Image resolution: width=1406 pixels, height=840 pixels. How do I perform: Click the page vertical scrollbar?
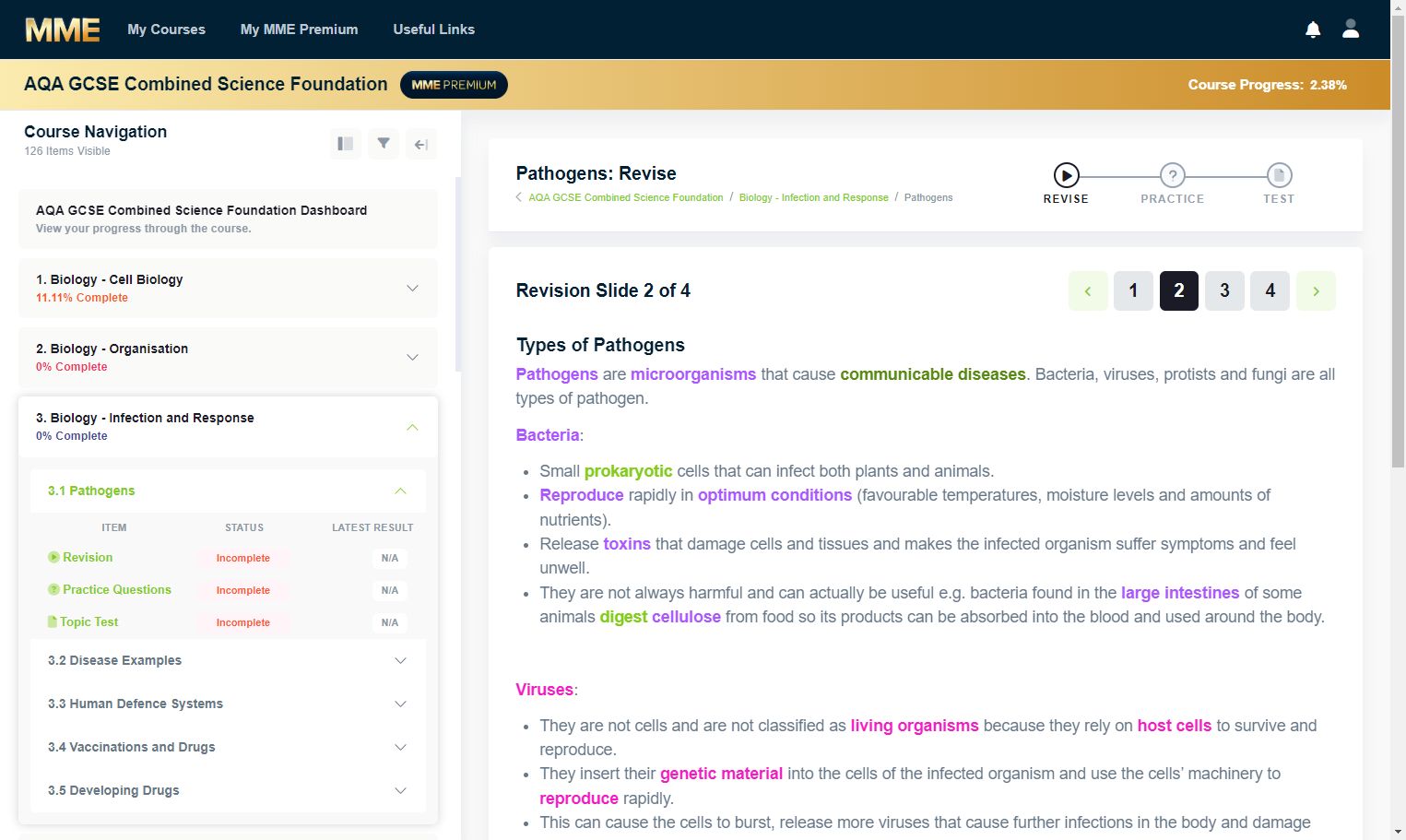pyautogui.click(x=1398, y=240)
